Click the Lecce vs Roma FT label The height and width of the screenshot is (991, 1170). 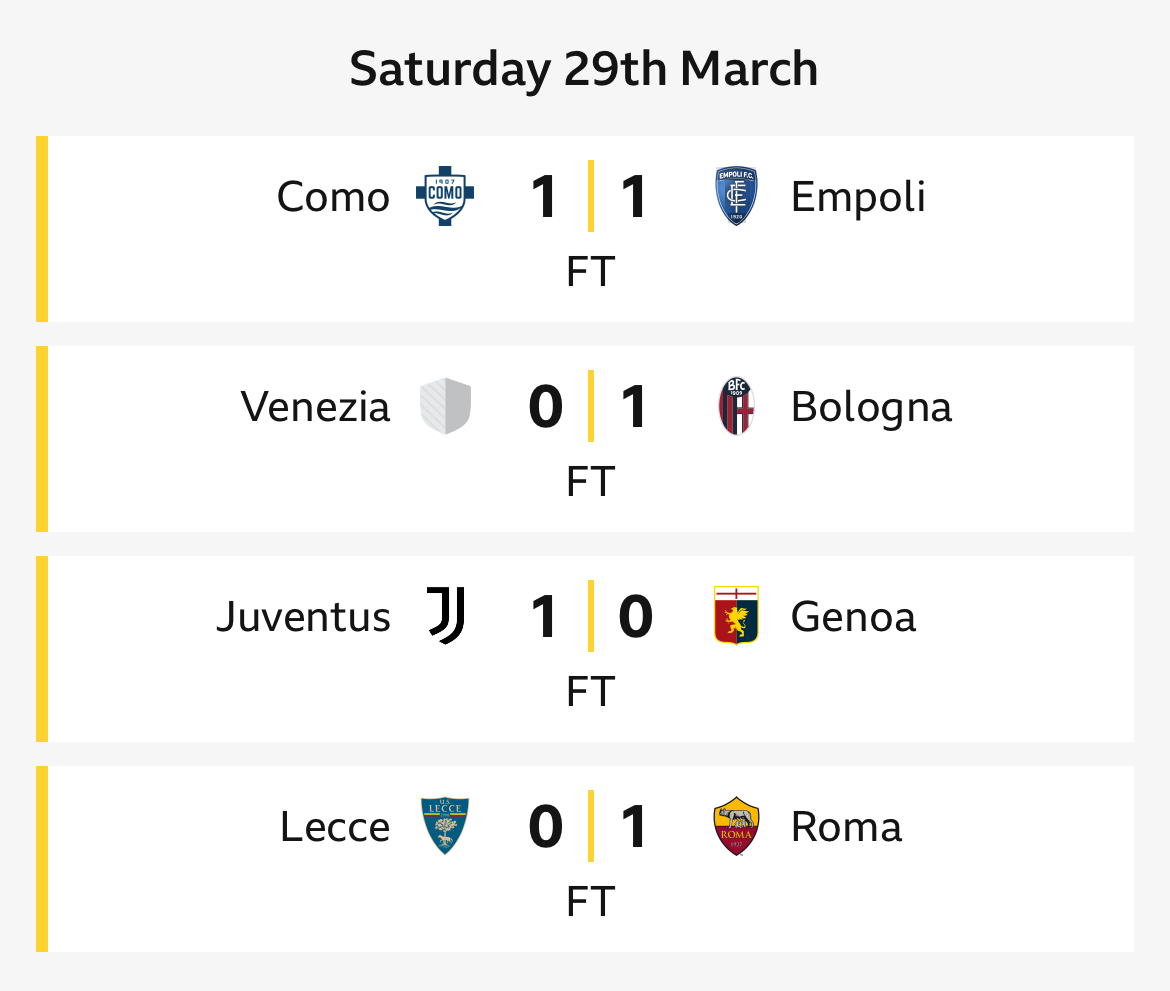click(591, 901)
